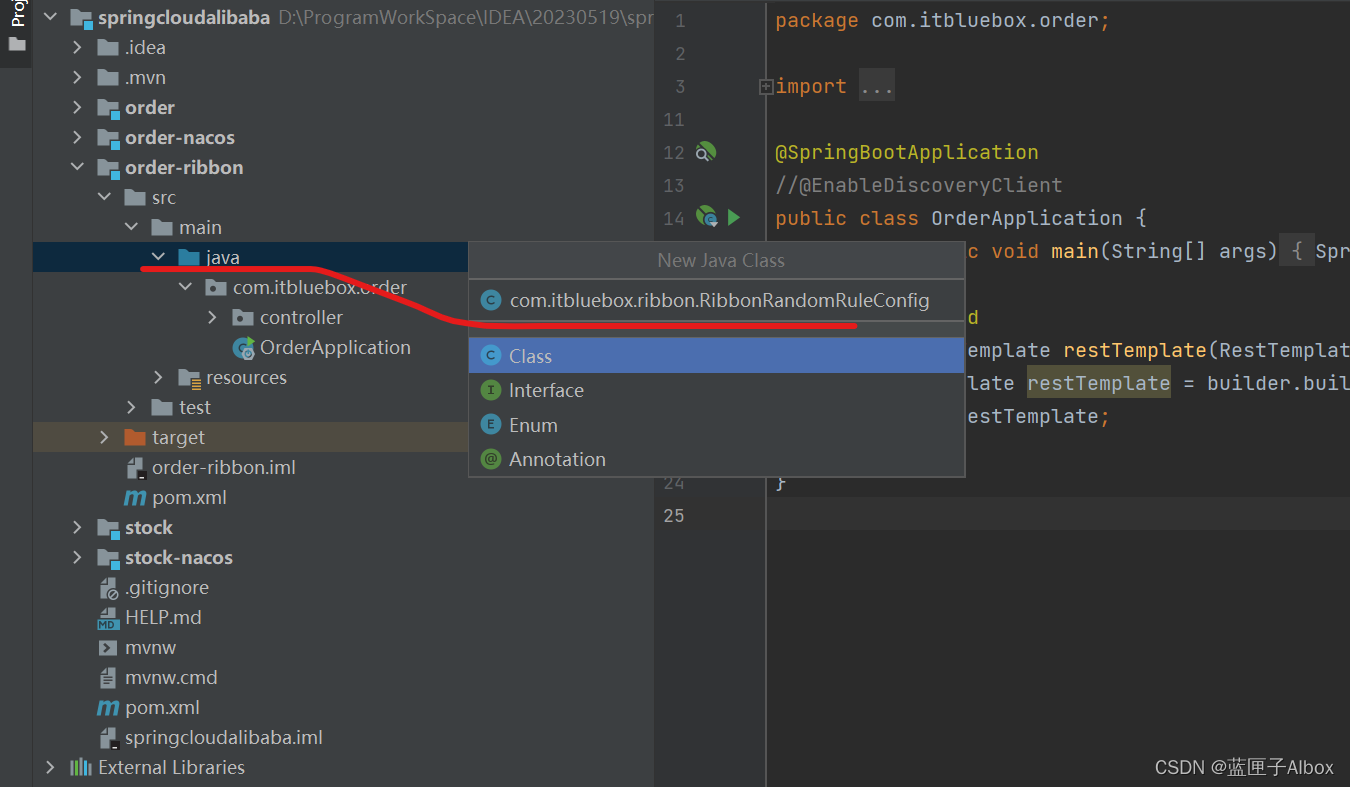Click the blue java source folder icon
The image size is (1350, 787).
click(x=189, y=258)
